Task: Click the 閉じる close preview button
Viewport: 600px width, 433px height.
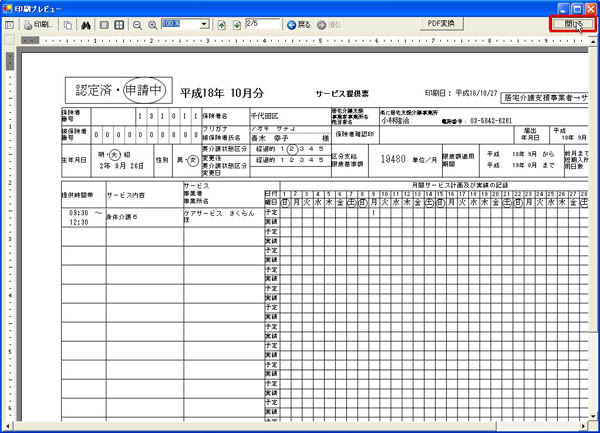Action: pos(573,24)
